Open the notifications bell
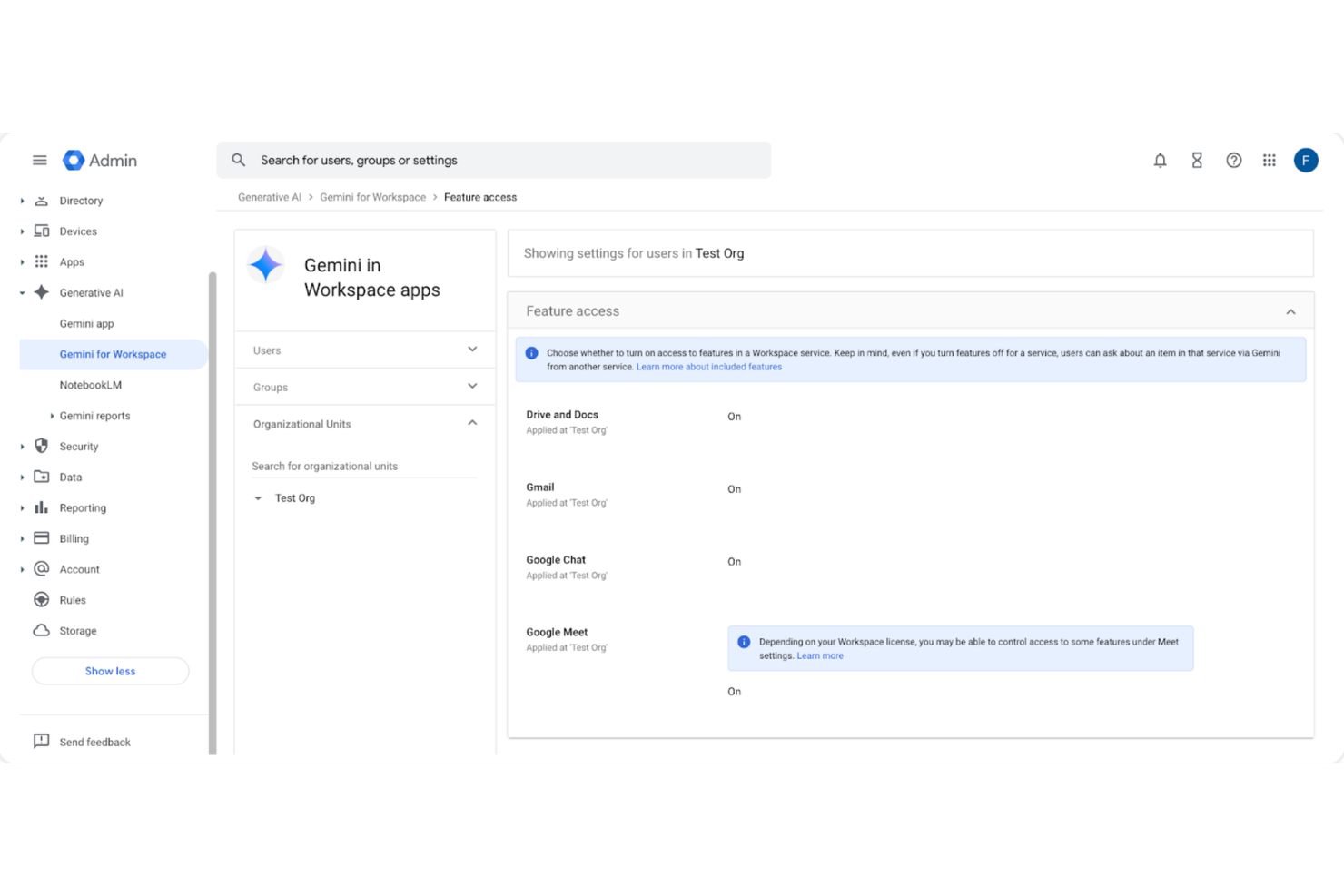Image resolution: width=1344 pixels, height=896 pixels. [x=1160, y=161]
